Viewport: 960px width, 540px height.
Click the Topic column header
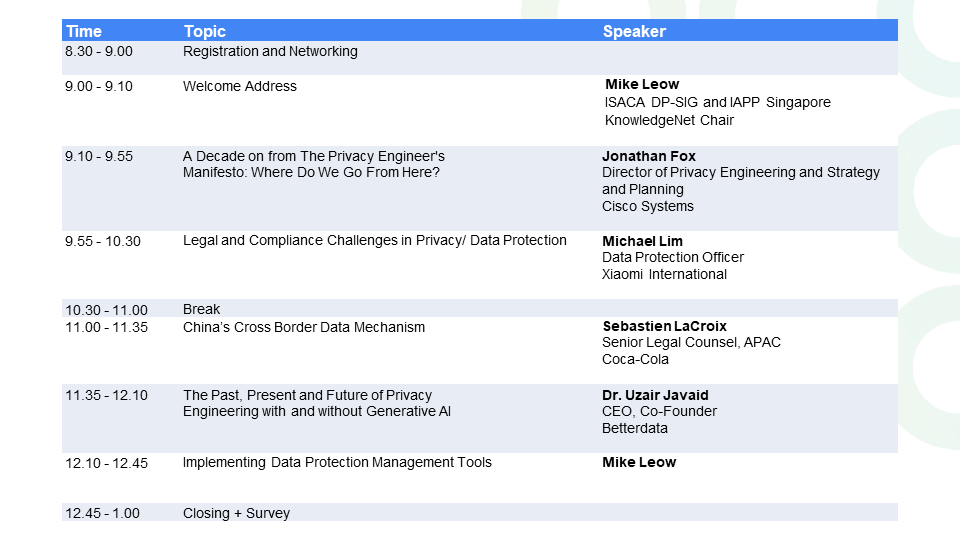pyautogui.click(x=204, y=31)
